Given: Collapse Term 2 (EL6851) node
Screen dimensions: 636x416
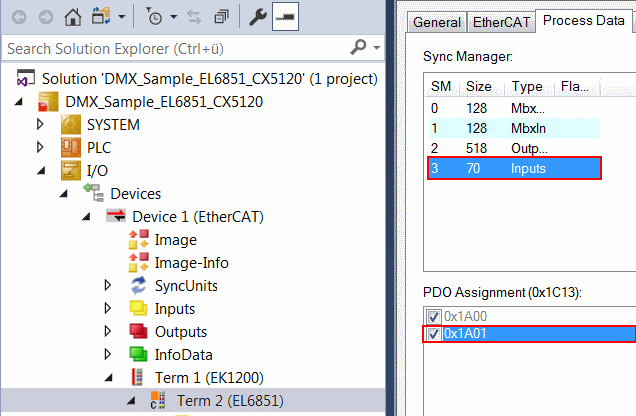Looking at the screenshot, I should 131,401.
